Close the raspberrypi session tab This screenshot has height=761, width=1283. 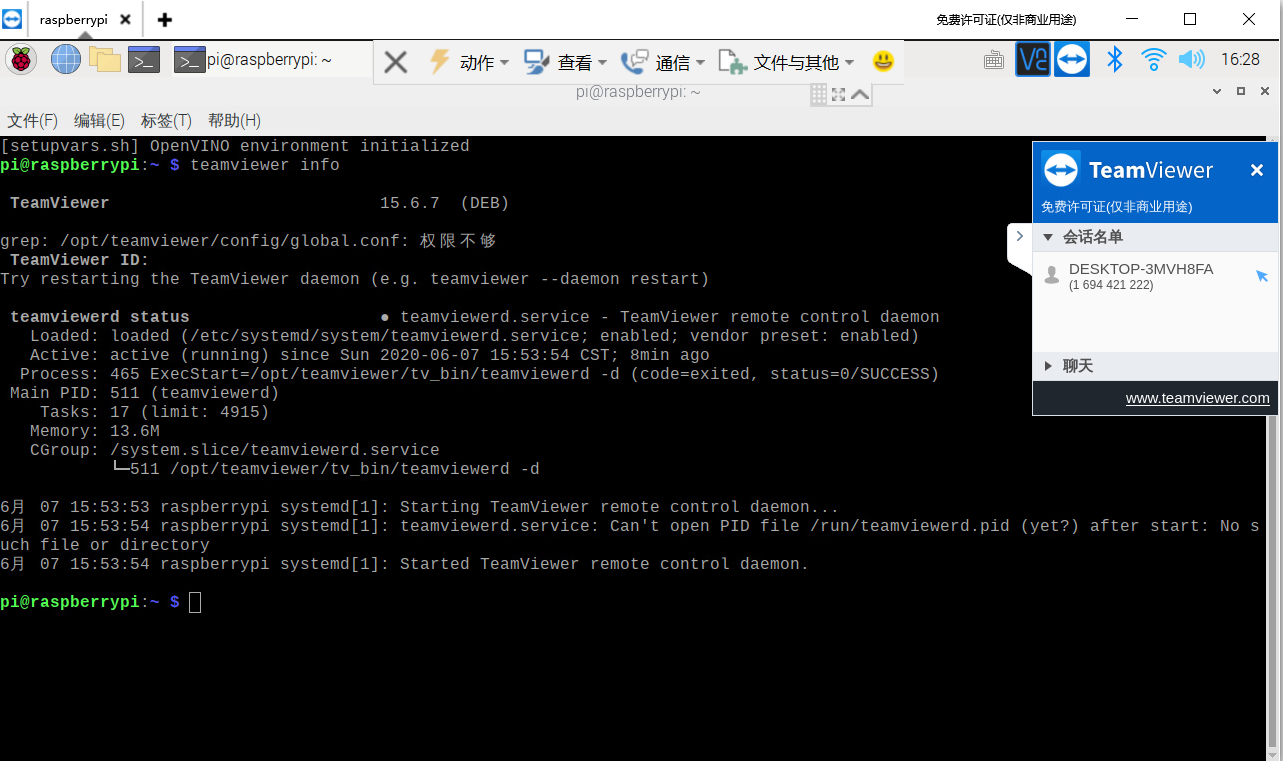point(125,20)
